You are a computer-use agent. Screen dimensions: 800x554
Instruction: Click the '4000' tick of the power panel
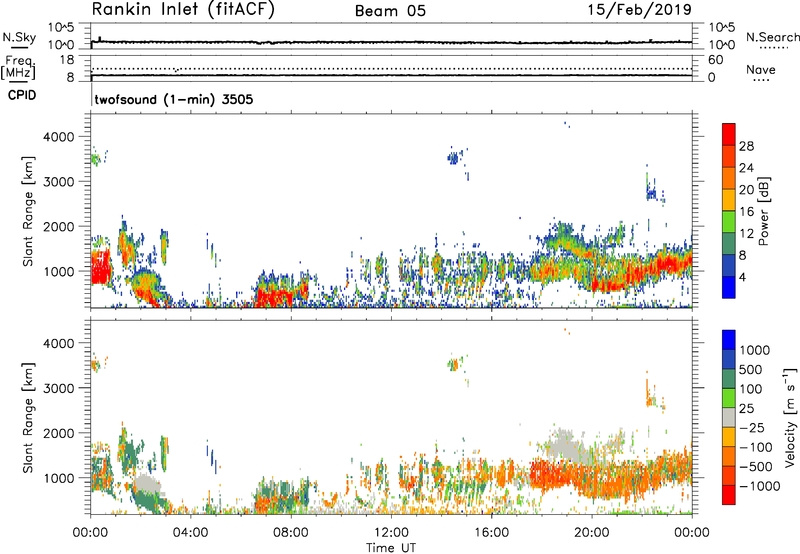click(x=59, y=137)
